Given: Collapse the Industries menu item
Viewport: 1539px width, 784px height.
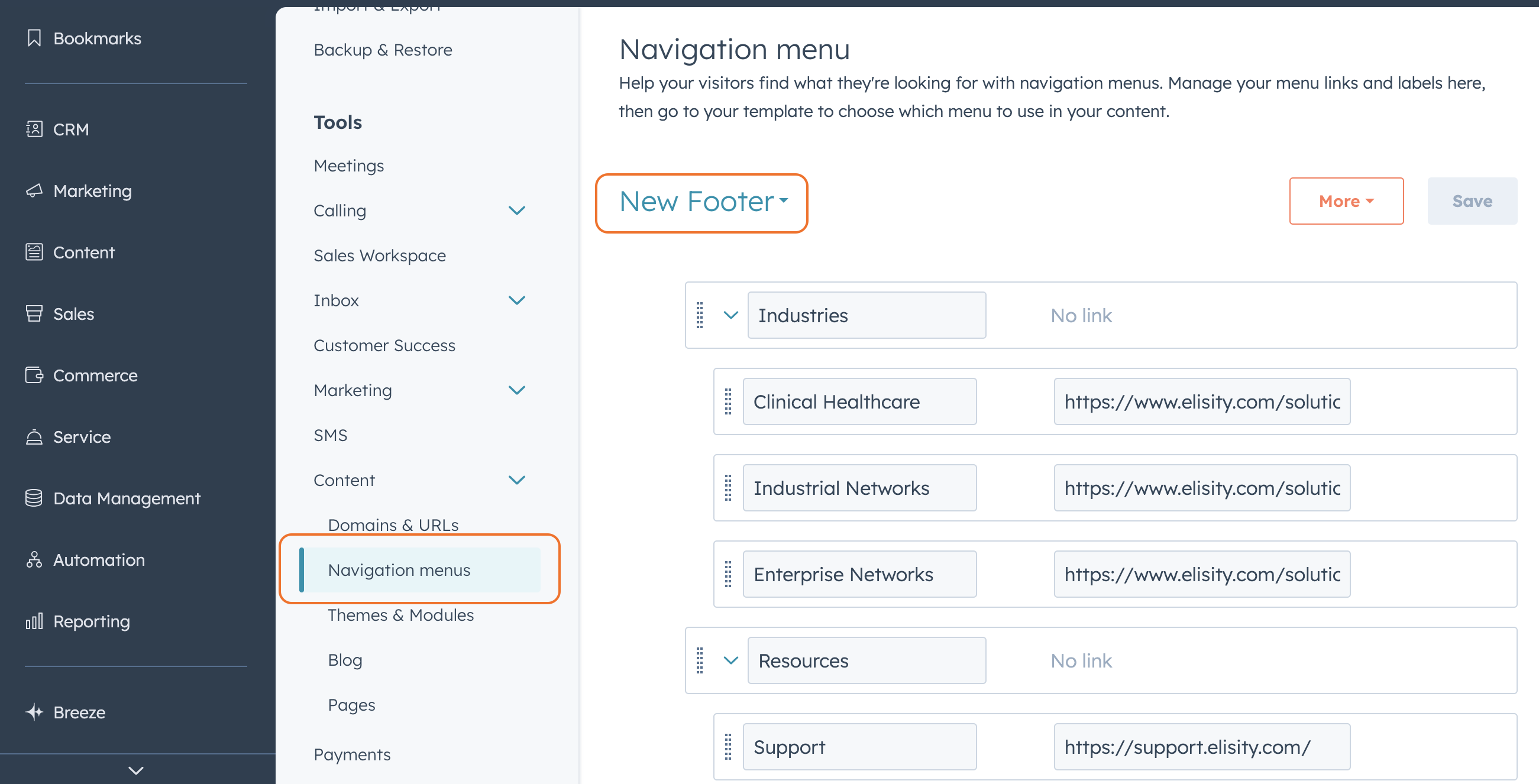Looking at the screenshot, I should [x=729, y=315].
